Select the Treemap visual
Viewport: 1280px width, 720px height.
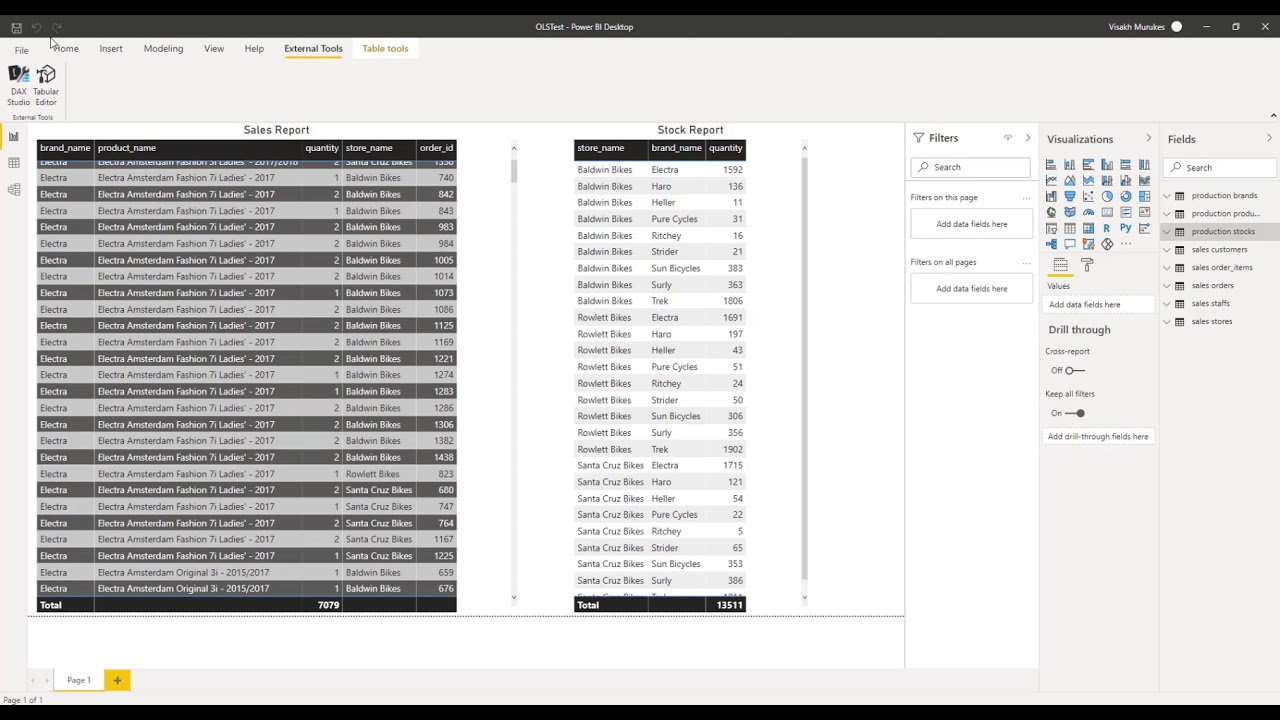click(1144, 196)
